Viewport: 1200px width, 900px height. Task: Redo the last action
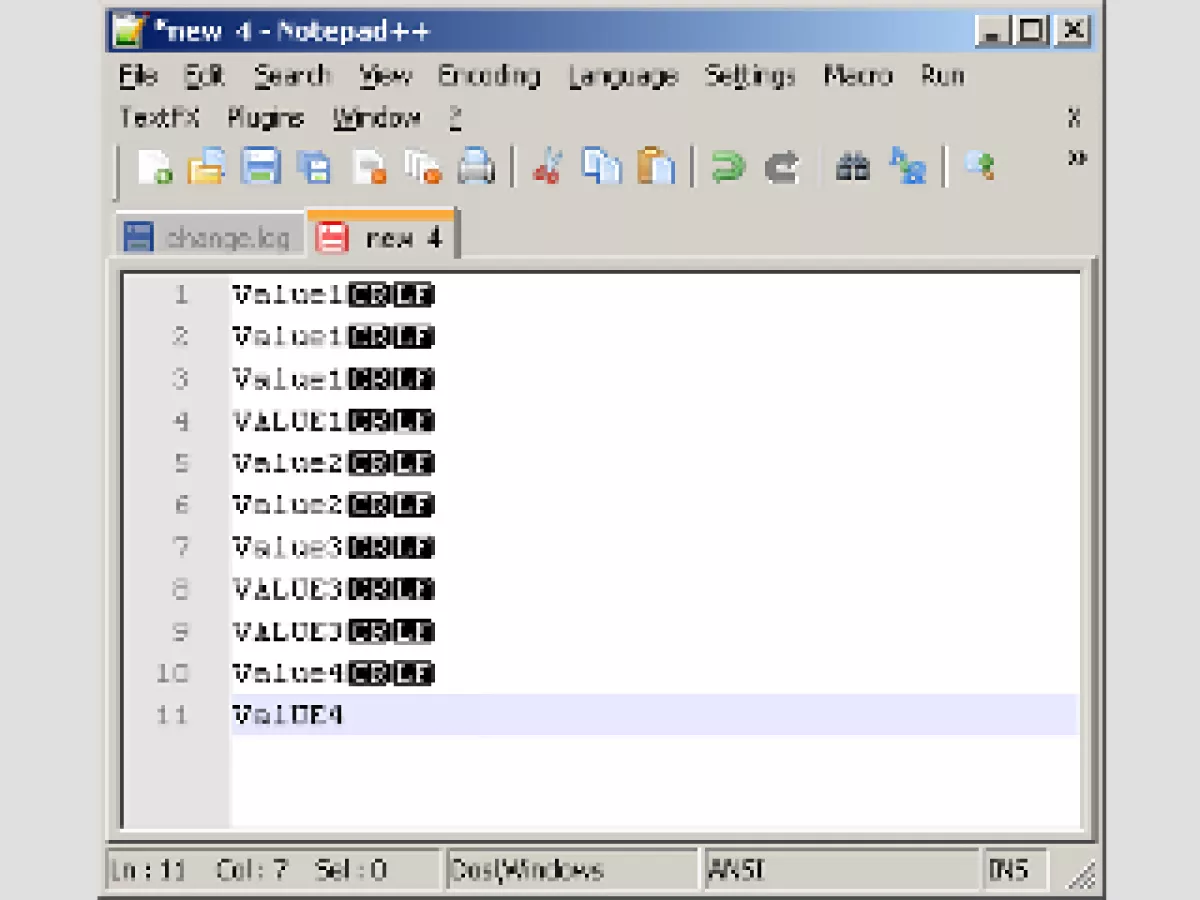click(x=782, y=167)
